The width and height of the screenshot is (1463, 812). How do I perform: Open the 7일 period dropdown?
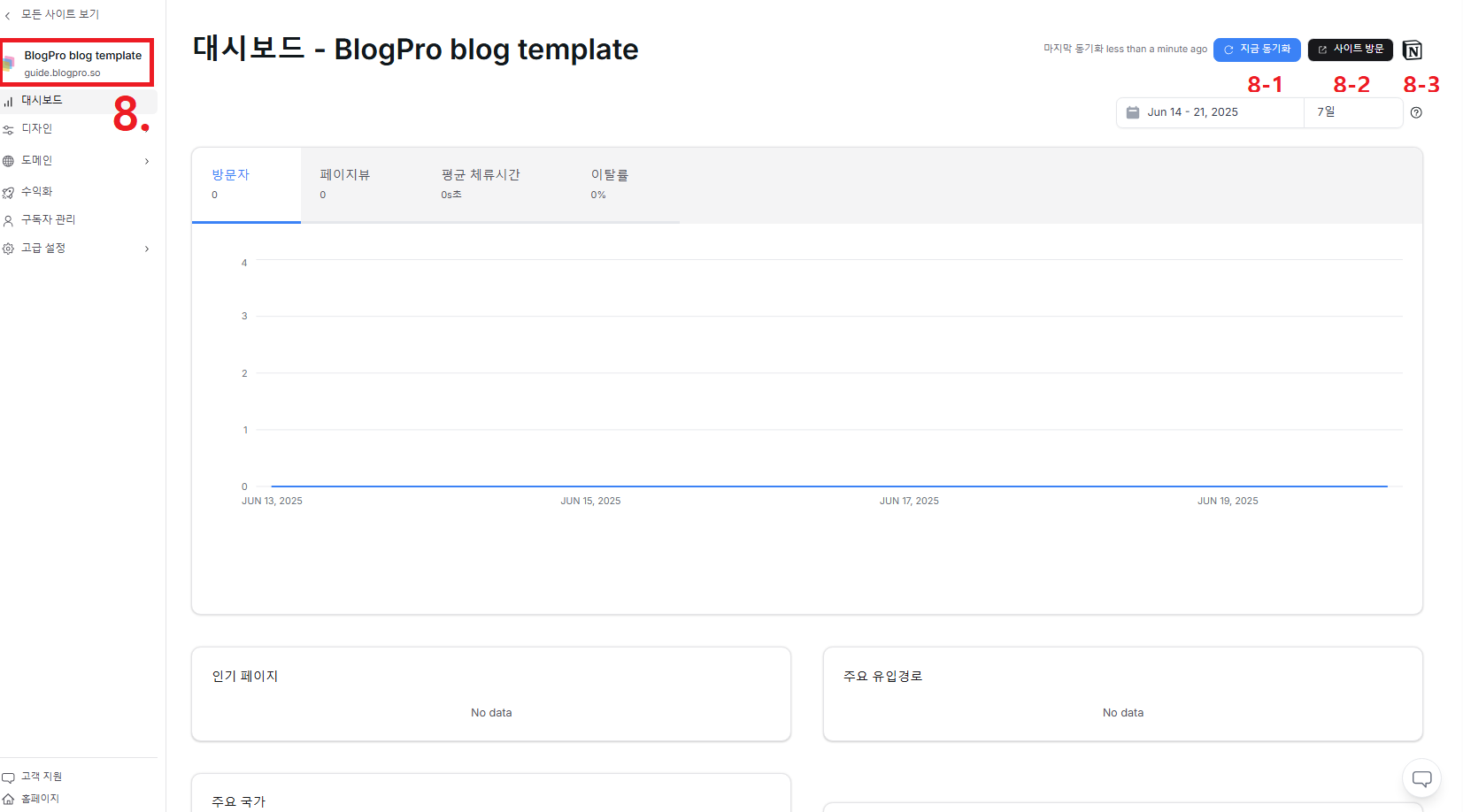pyautogui.click(x=1353, y=112)
